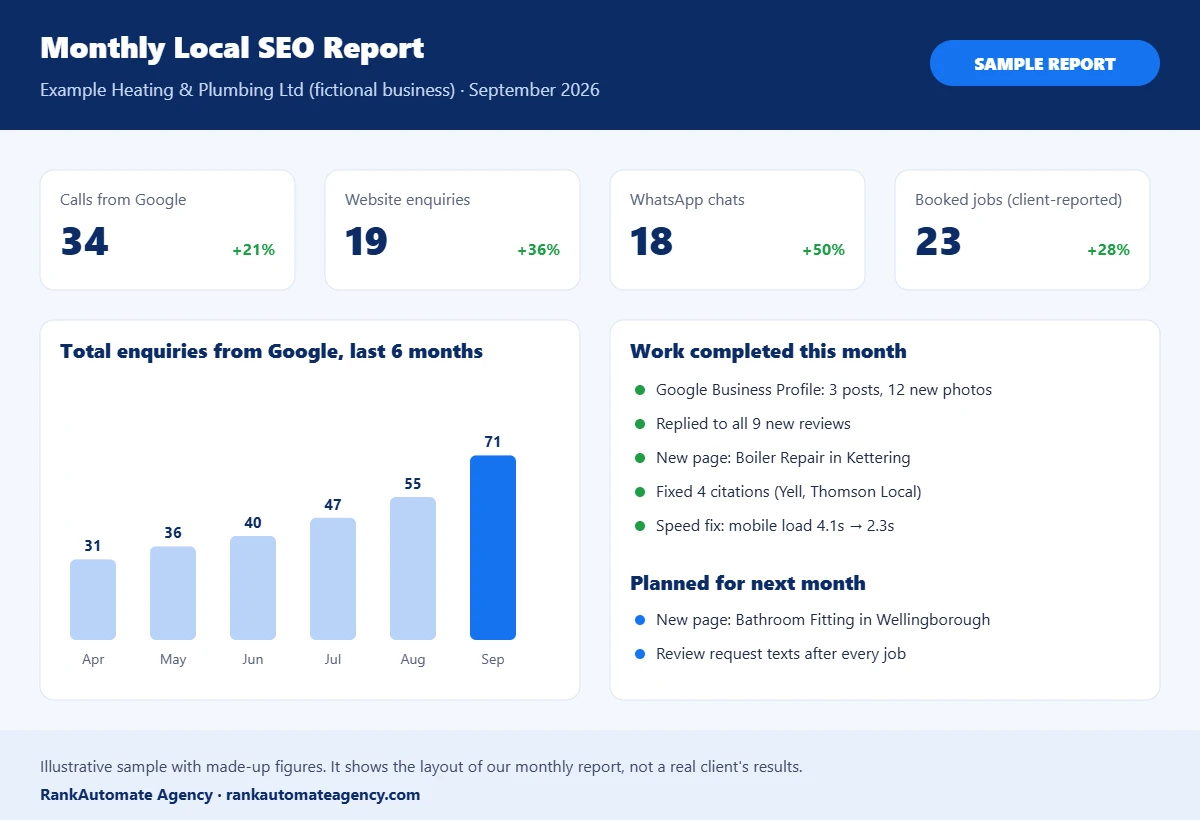Click the May axis label
Screen dimensions: 1200x820
click(x=173, y=660)
